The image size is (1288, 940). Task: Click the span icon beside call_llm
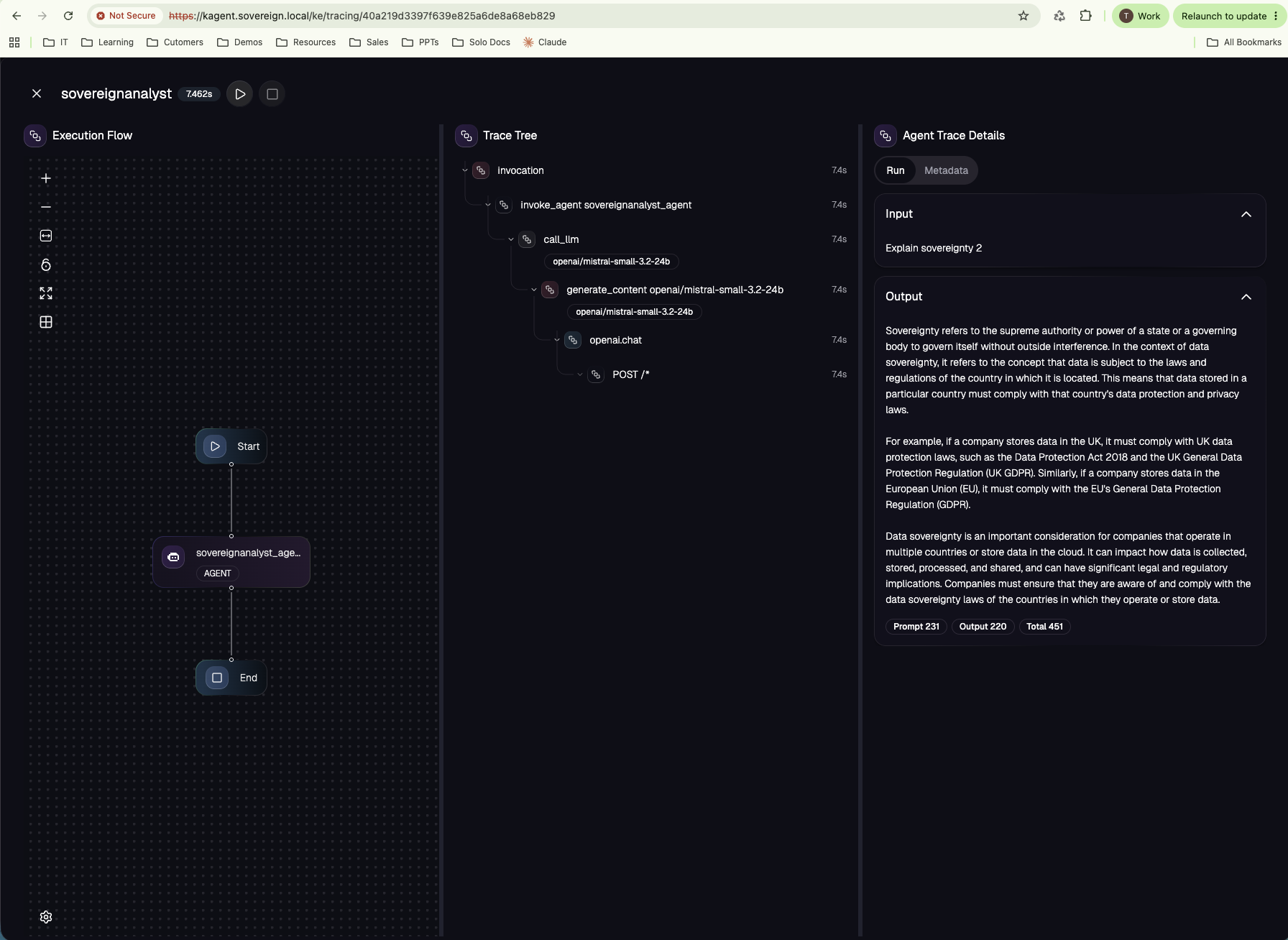(527, 239)
